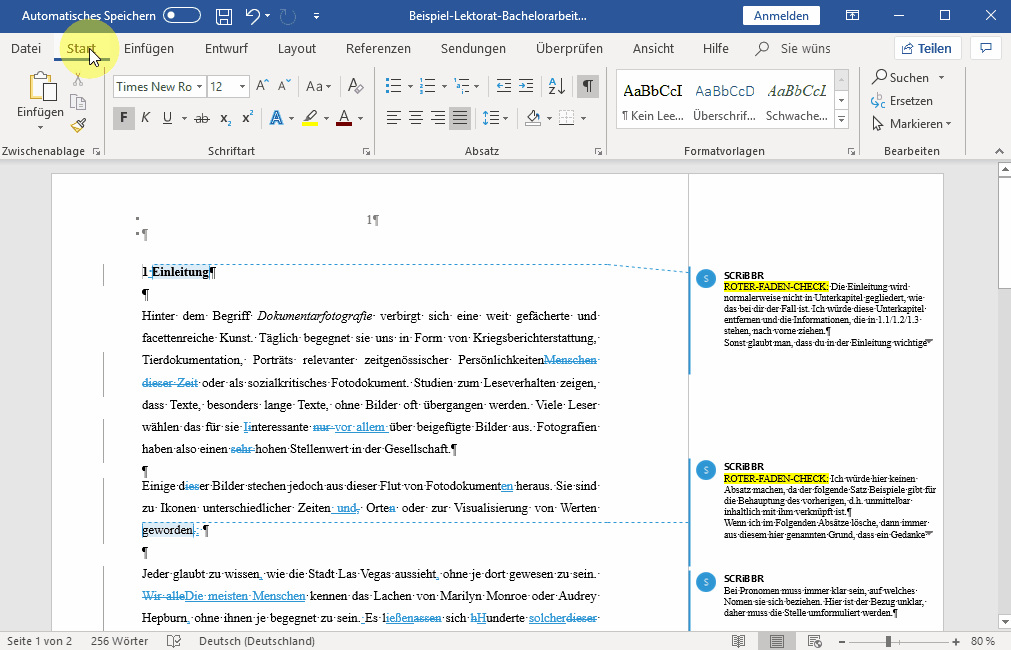Apply yellow text highlight color
1011x650 pixels.
[310, 118]
